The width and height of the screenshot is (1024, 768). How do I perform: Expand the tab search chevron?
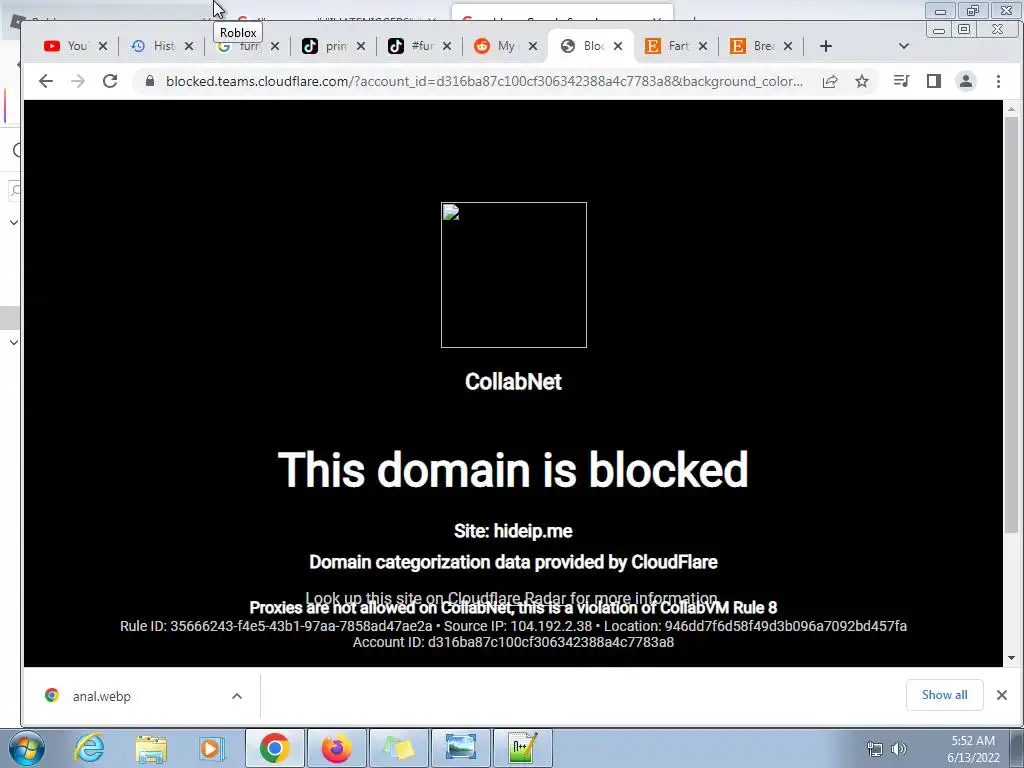[904, 46]
